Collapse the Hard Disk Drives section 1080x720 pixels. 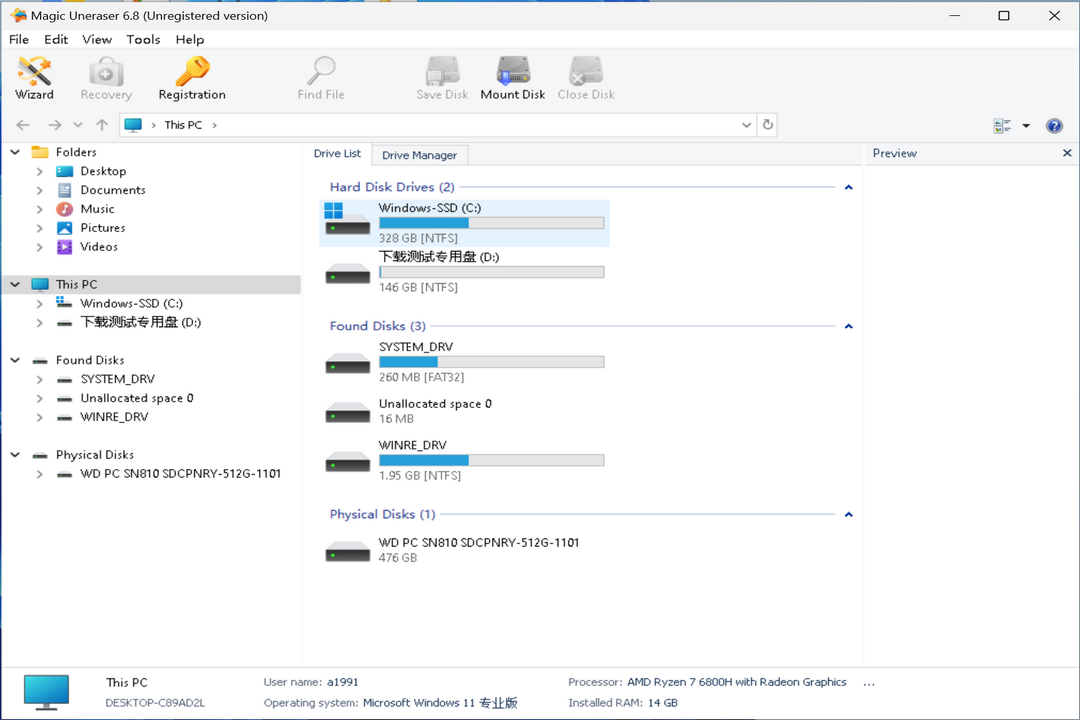(849, 187)
